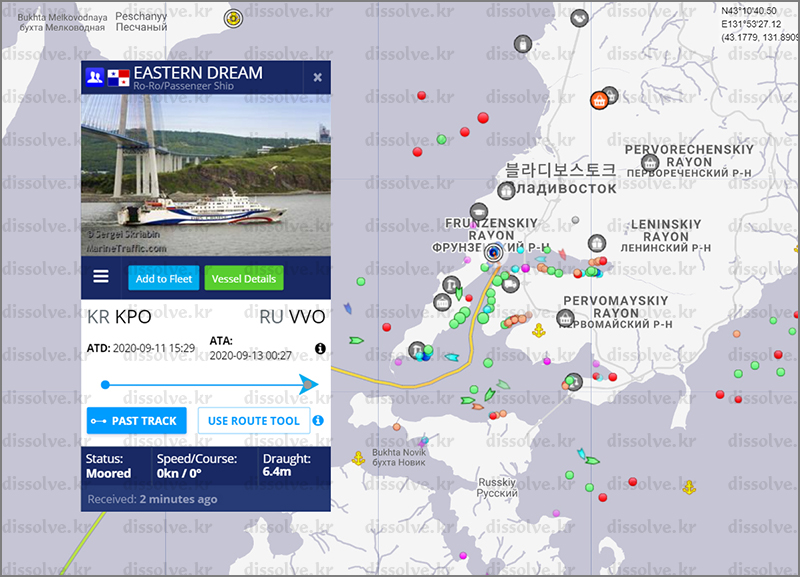Select departure port KR KPO
This screenshot has width=800, height=577.
pyautogui.click(x=119, y=317)
